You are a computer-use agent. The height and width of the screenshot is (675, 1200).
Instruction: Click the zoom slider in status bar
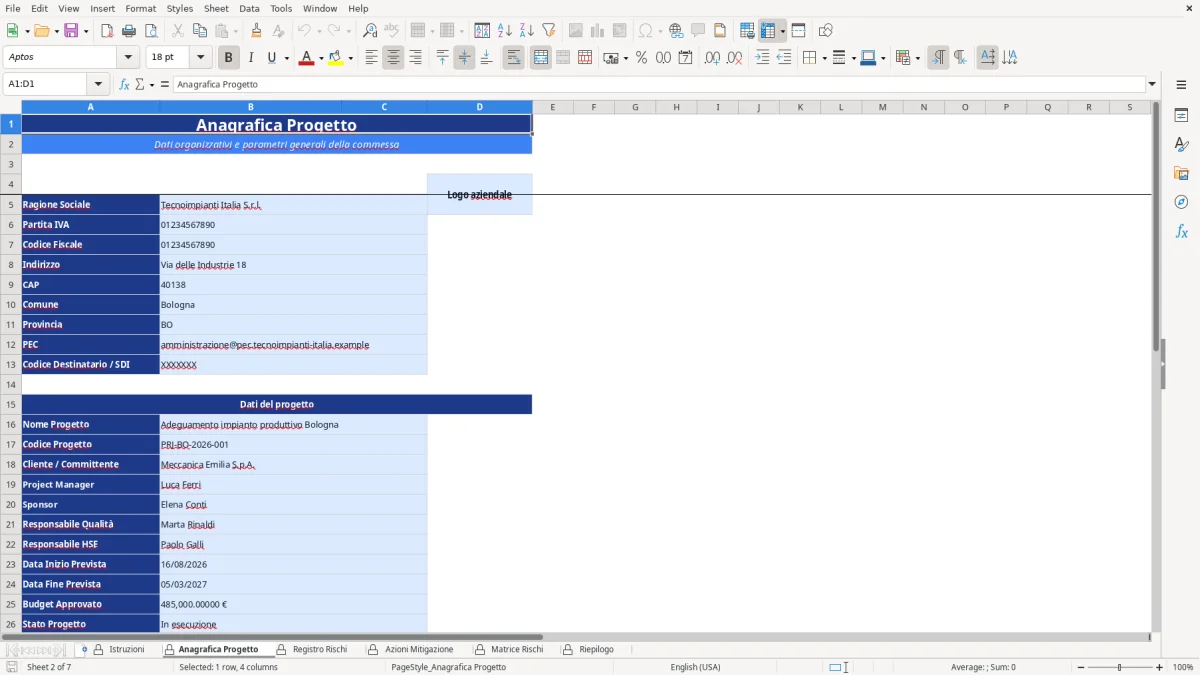click(1120, 667)
